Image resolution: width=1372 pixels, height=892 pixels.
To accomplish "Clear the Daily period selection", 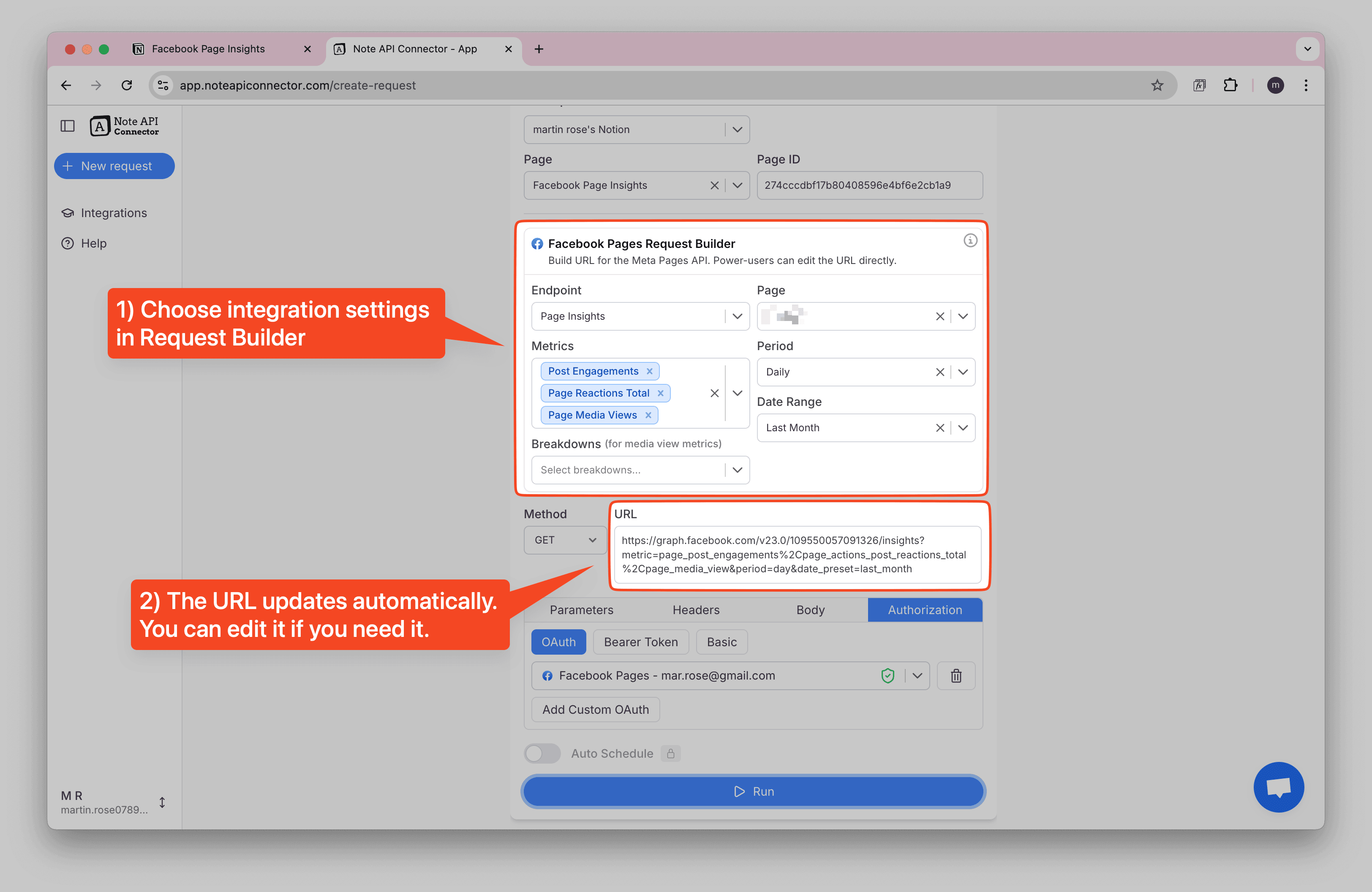I will tap(939, 372).
